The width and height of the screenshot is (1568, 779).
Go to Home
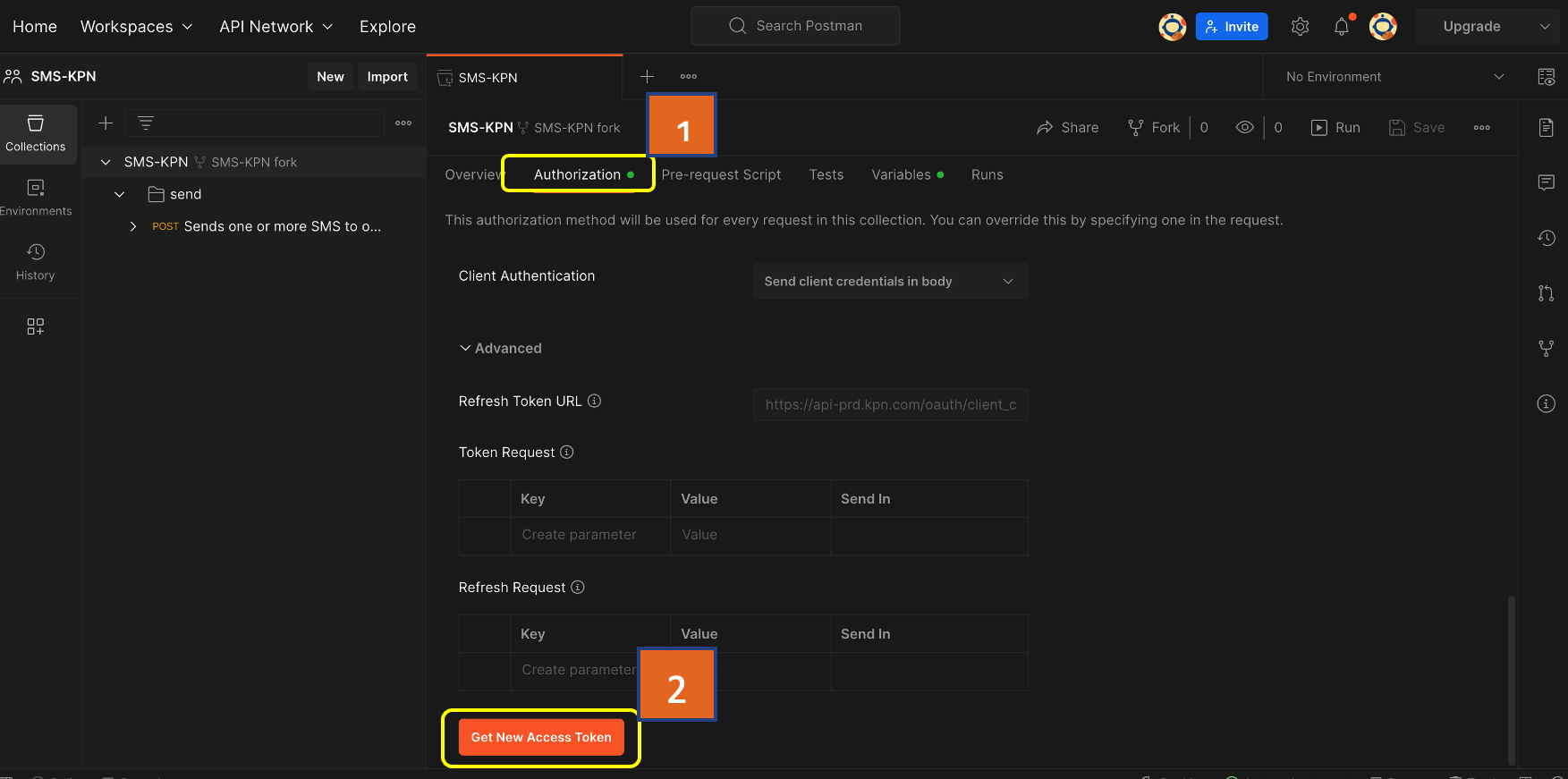pos(35,27)
